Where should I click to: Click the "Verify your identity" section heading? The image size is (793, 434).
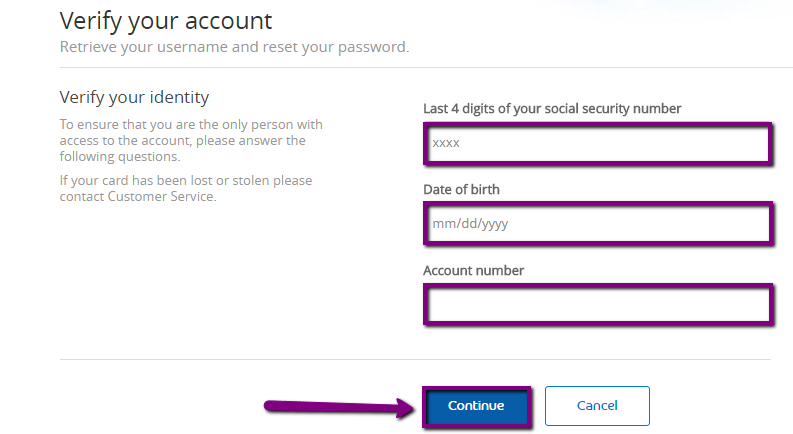click(x=134, y=97)
